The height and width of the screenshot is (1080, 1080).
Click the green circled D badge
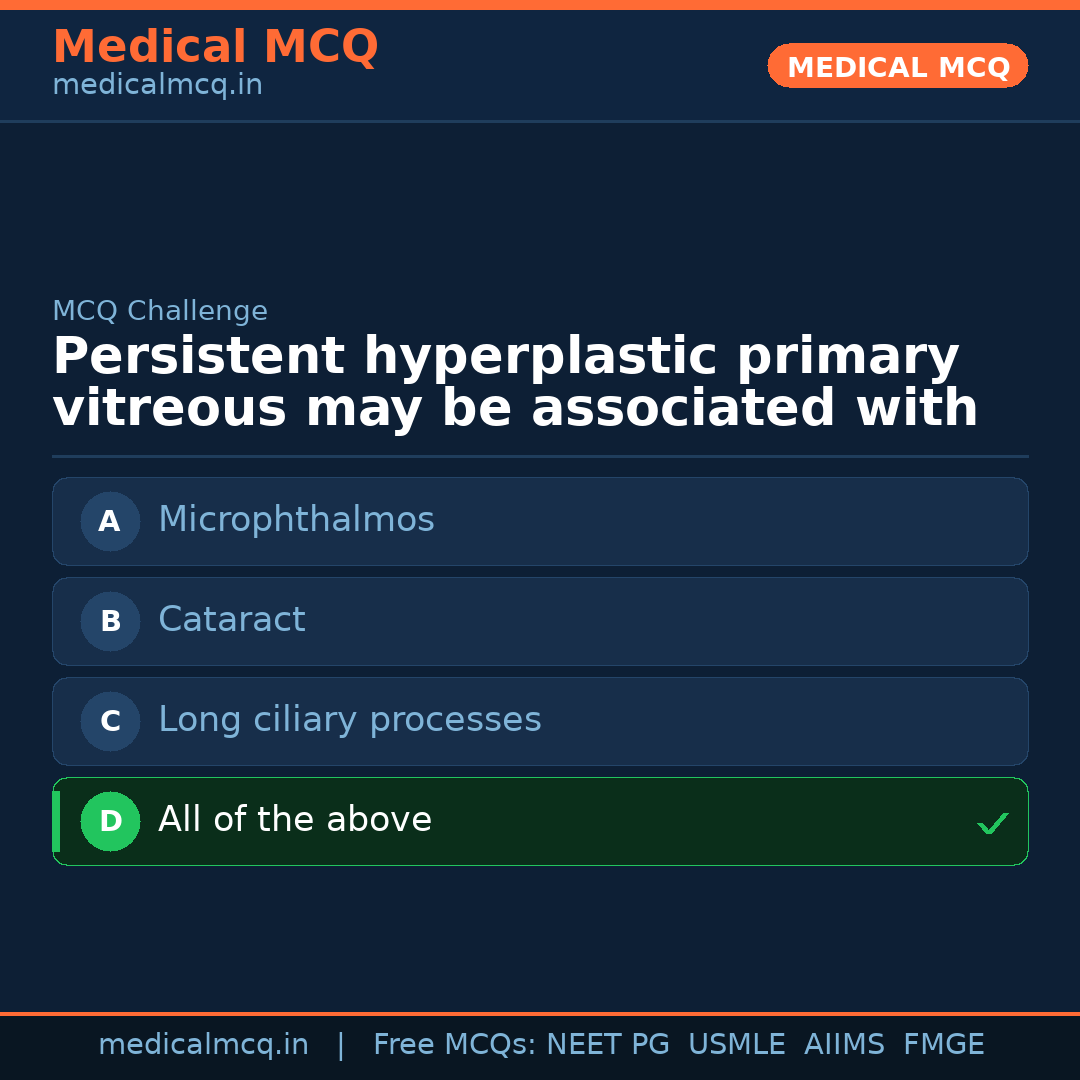(110, 821)
